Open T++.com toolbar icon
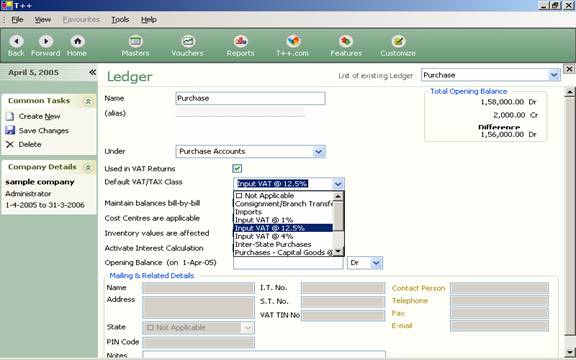This screenshot has height=360, width=576. point(293,41)
